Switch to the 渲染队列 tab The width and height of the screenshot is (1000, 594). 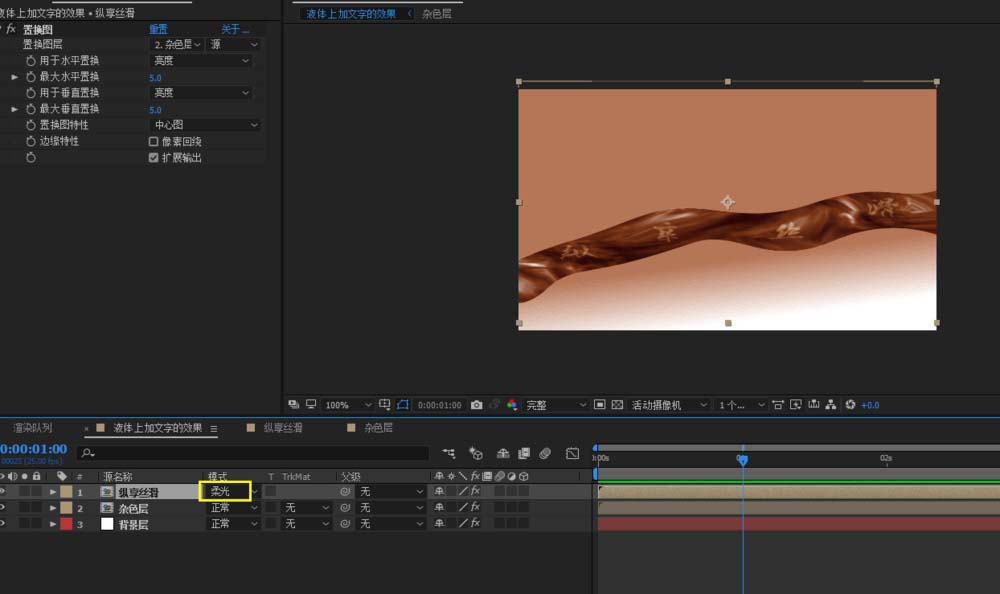(33, 428)
